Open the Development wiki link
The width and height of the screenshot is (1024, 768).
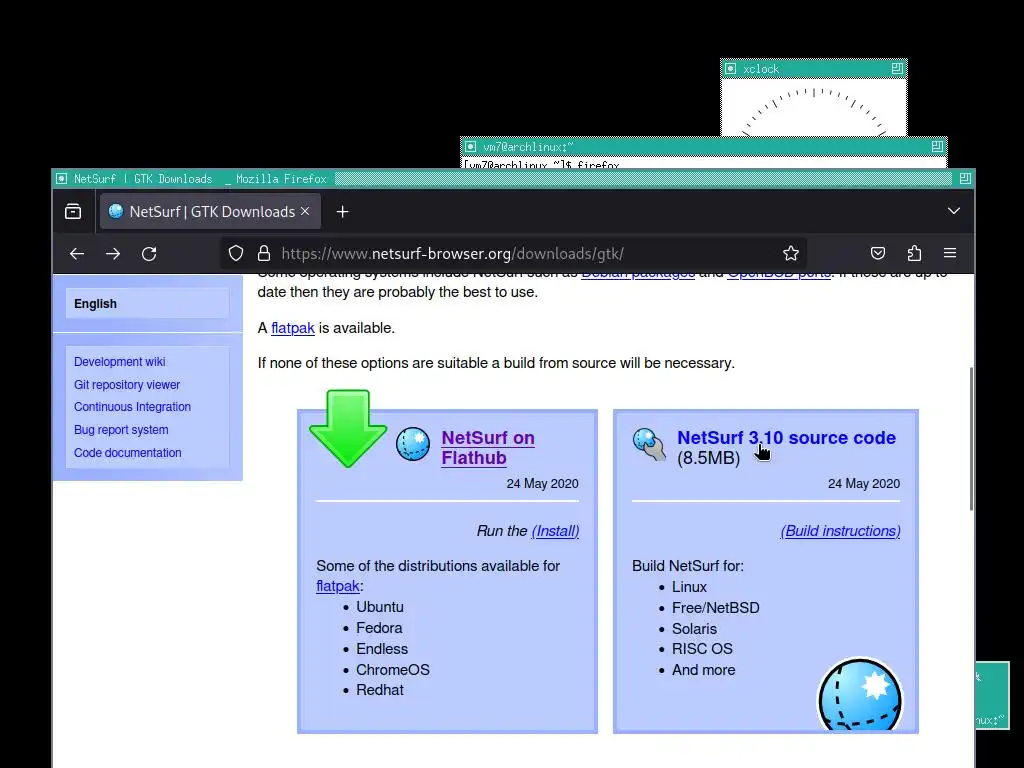pyautogui.click(x=120, y=362)
